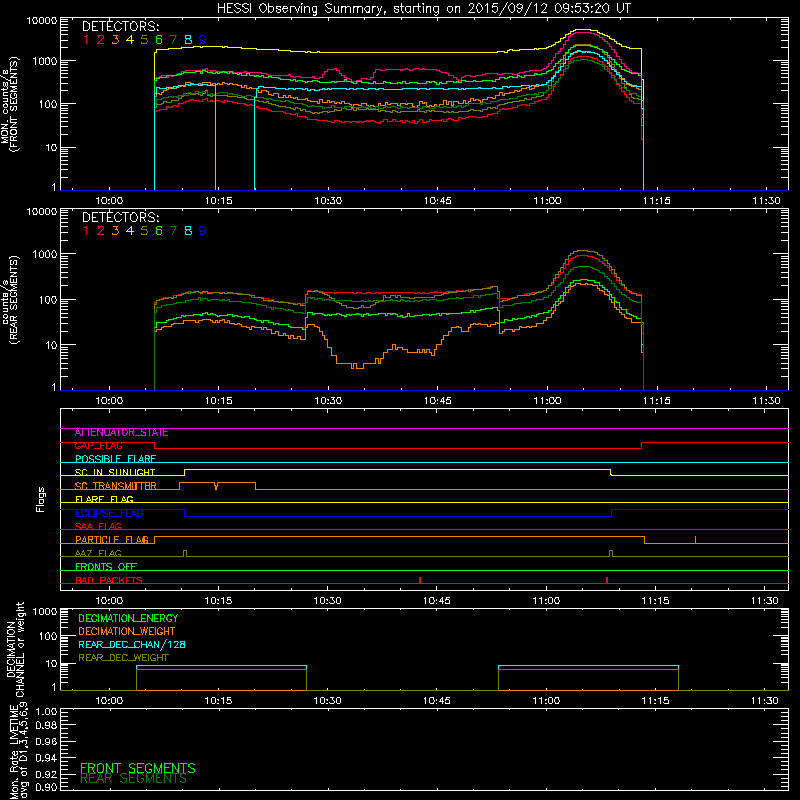
Task: Select detector 1 in the rear segments legend
Action: [86, 231]
